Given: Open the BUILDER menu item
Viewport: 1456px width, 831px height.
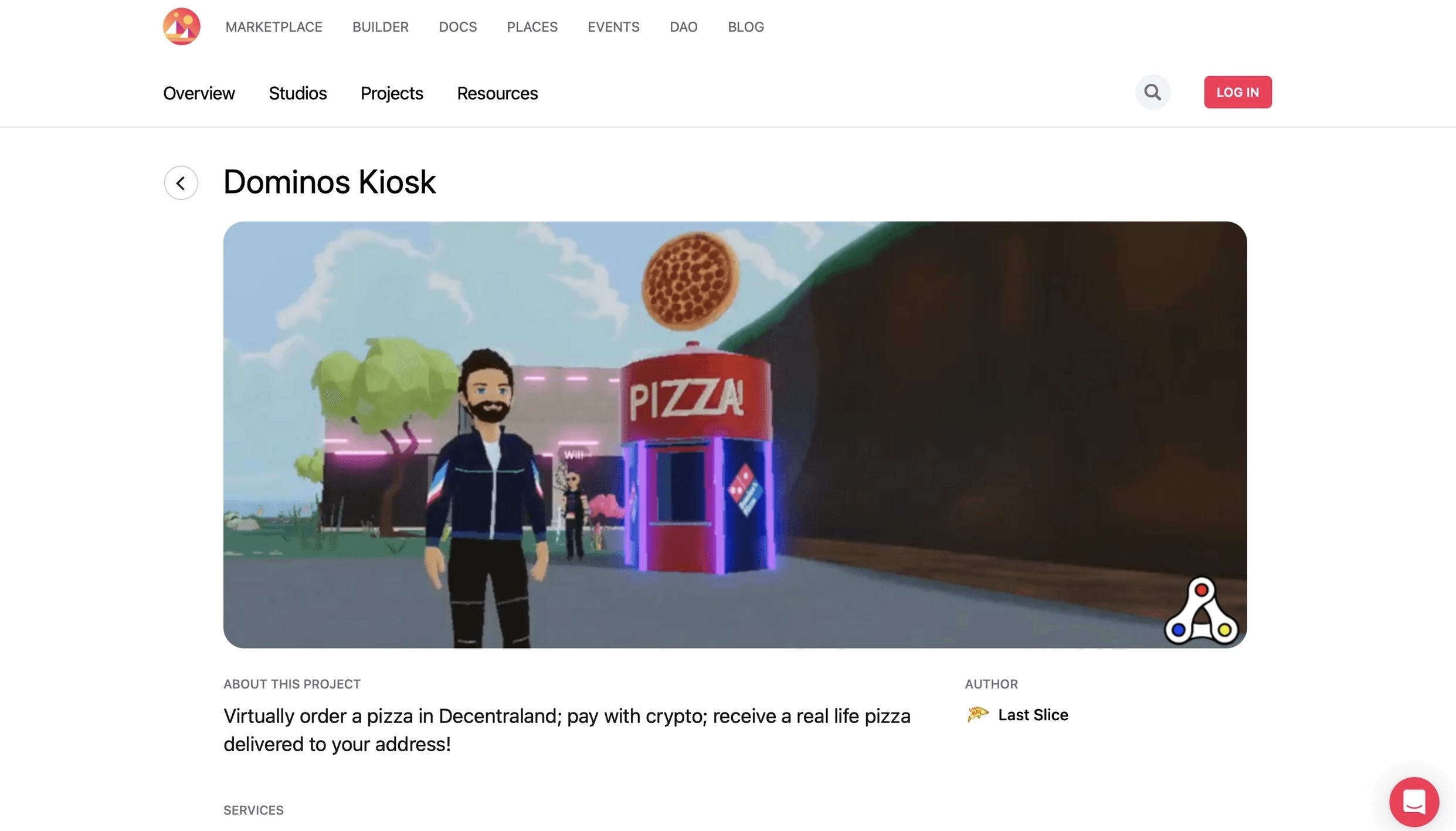Looking at the screenshot, I should [x=380, y=26].
